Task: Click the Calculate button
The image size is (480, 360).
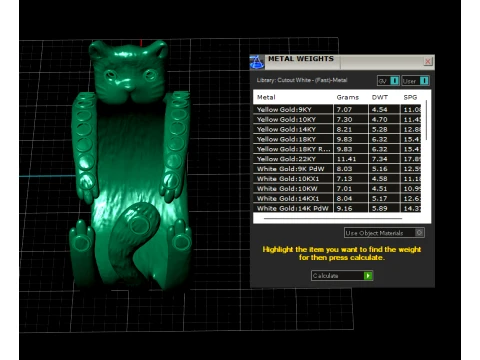Action: pos(342,276)
